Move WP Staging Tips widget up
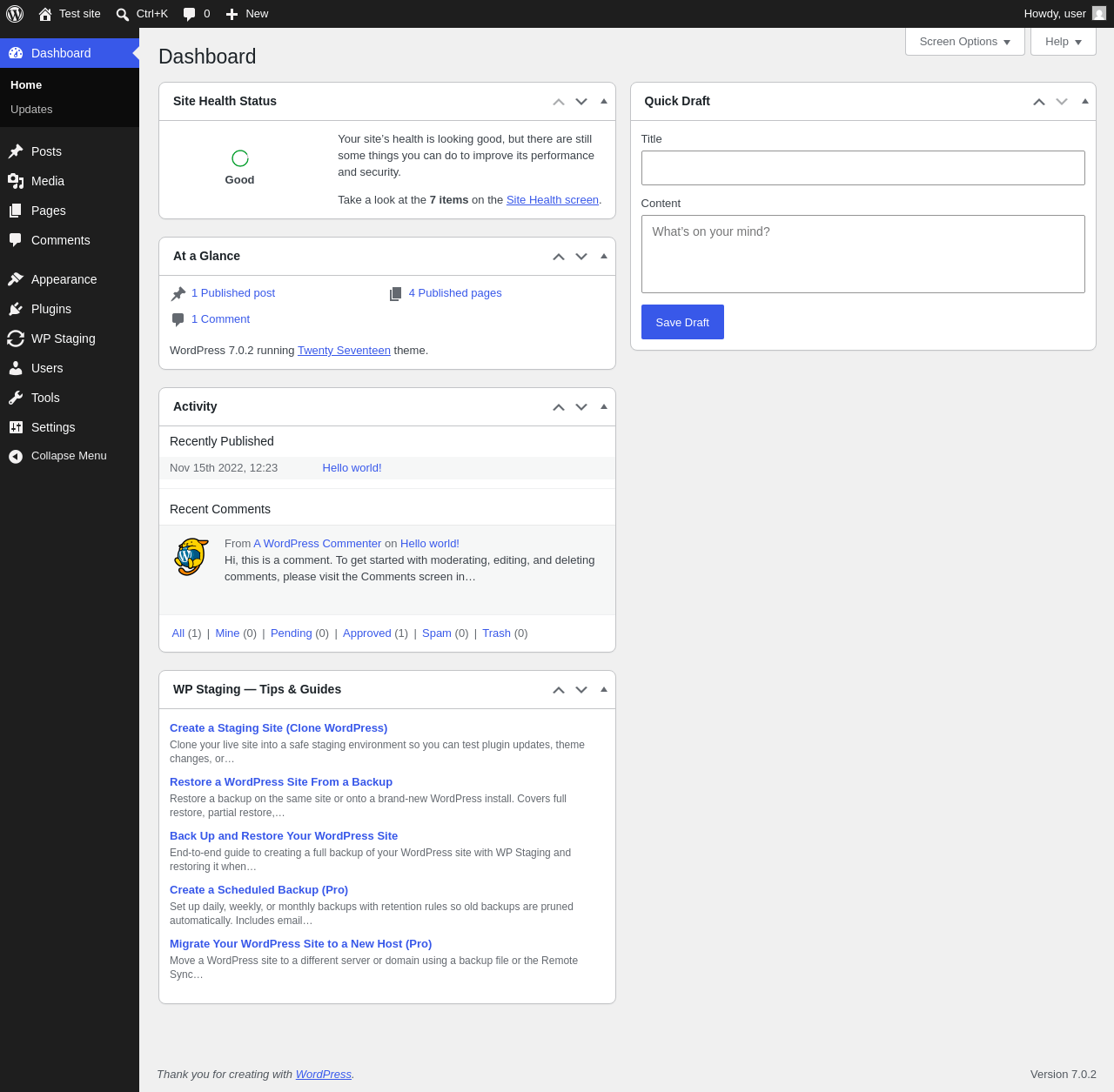 click(559, 690)
